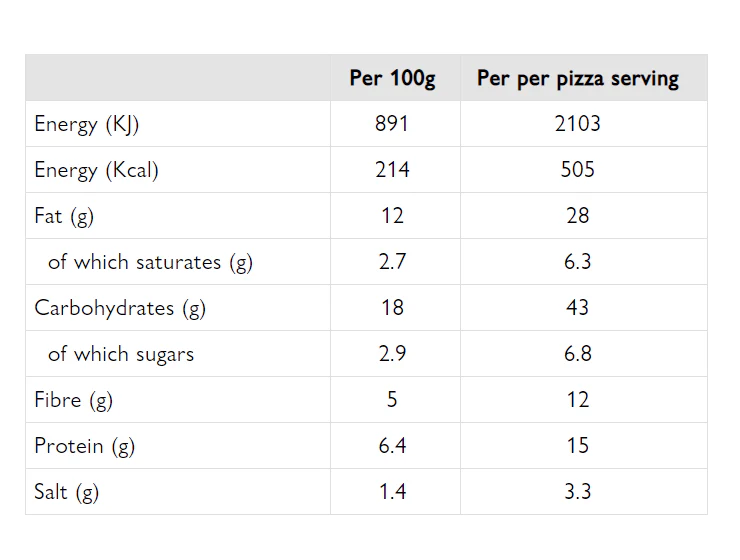Click the 'Fat (g)' row label
Image resolution: width=740 pixels, height=560 pixels.
(x=64, y=217)
